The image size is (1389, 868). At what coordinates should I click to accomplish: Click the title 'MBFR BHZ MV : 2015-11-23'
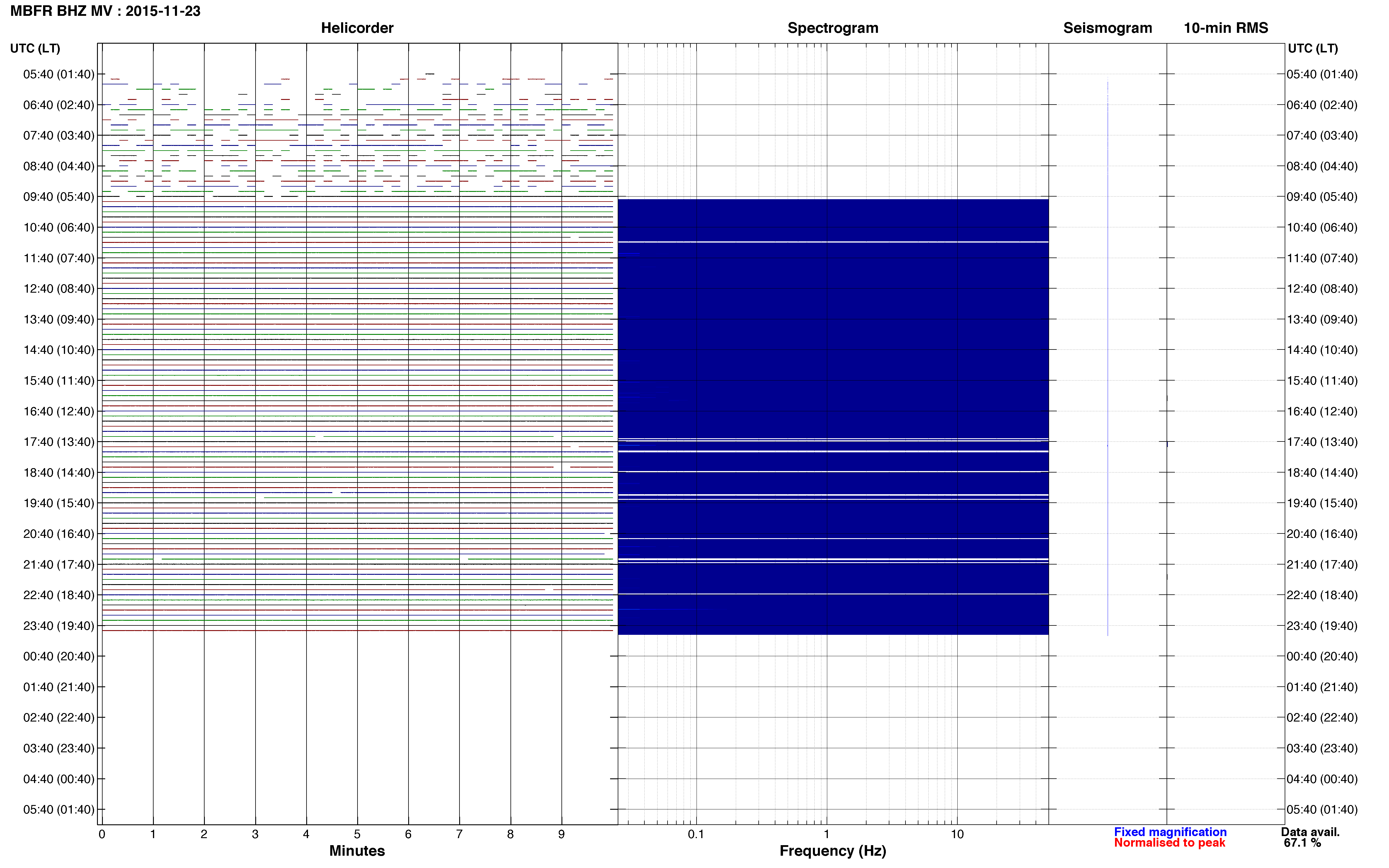pos(106,11)
